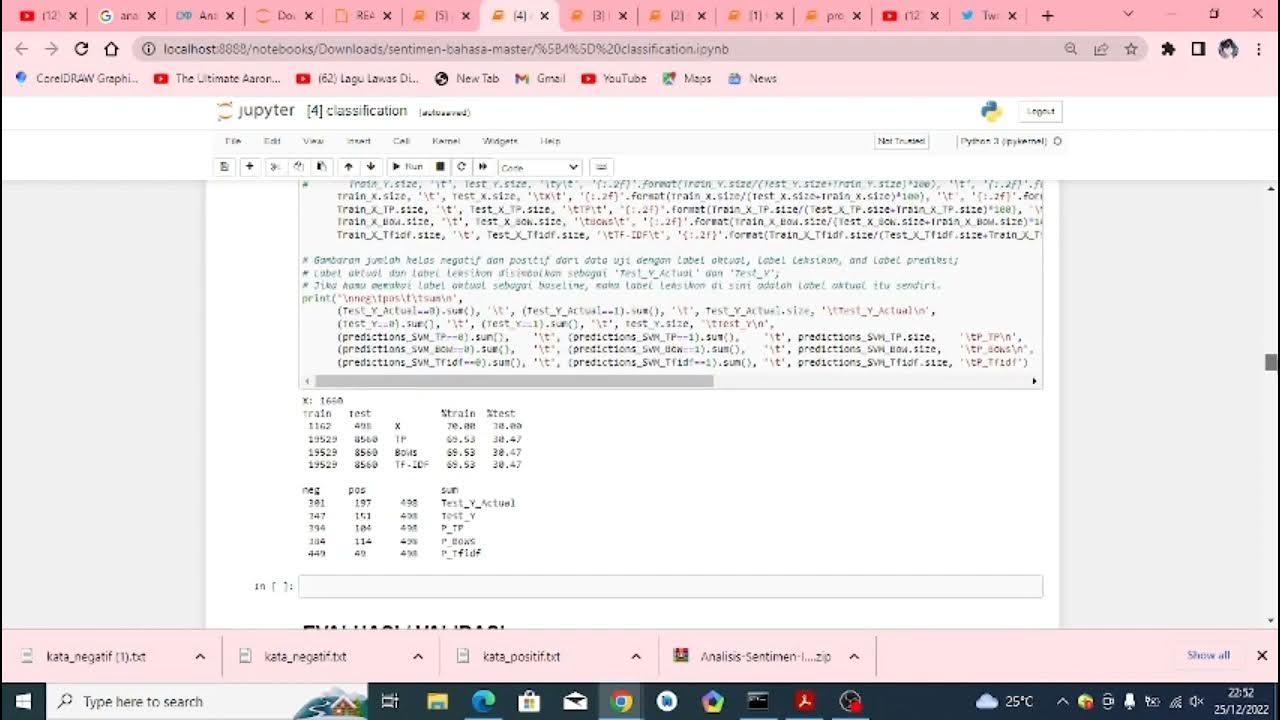Run the current cell

click(x=407, y=167)
